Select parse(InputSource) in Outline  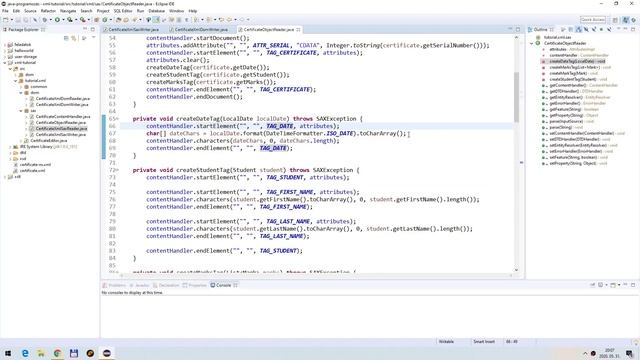click(566, 121)
